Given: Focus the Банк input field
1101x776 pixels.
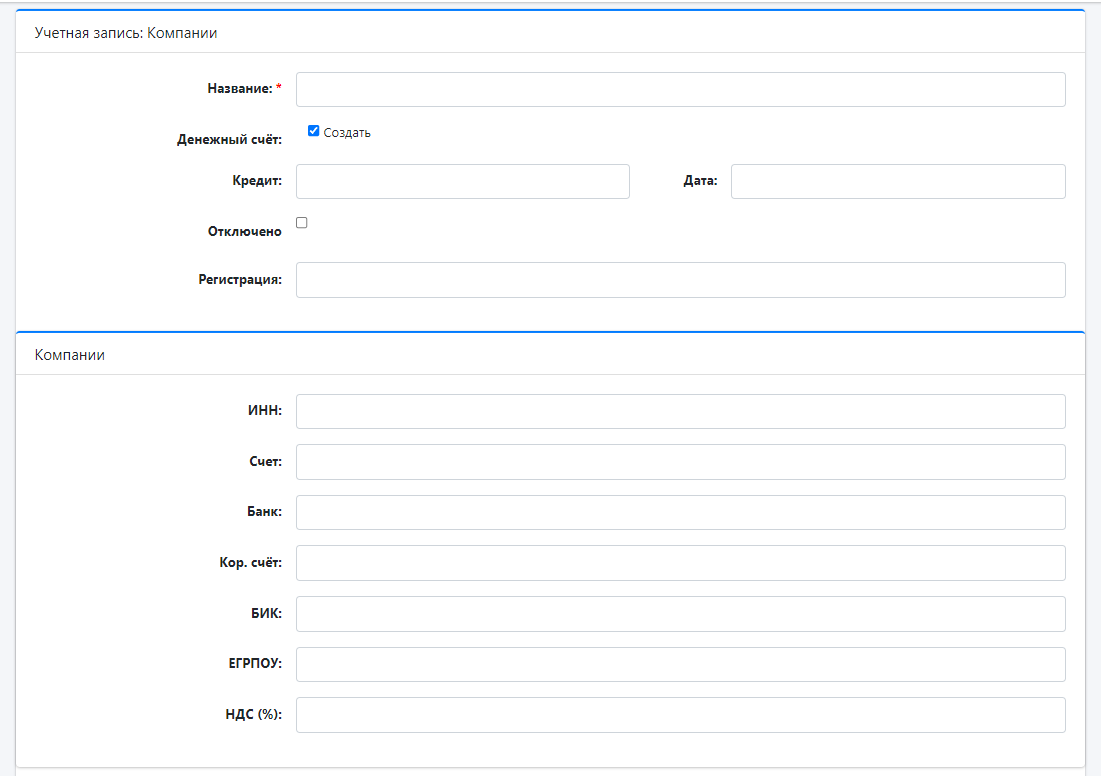Looking at the screenshot, I should click(680, 512).
